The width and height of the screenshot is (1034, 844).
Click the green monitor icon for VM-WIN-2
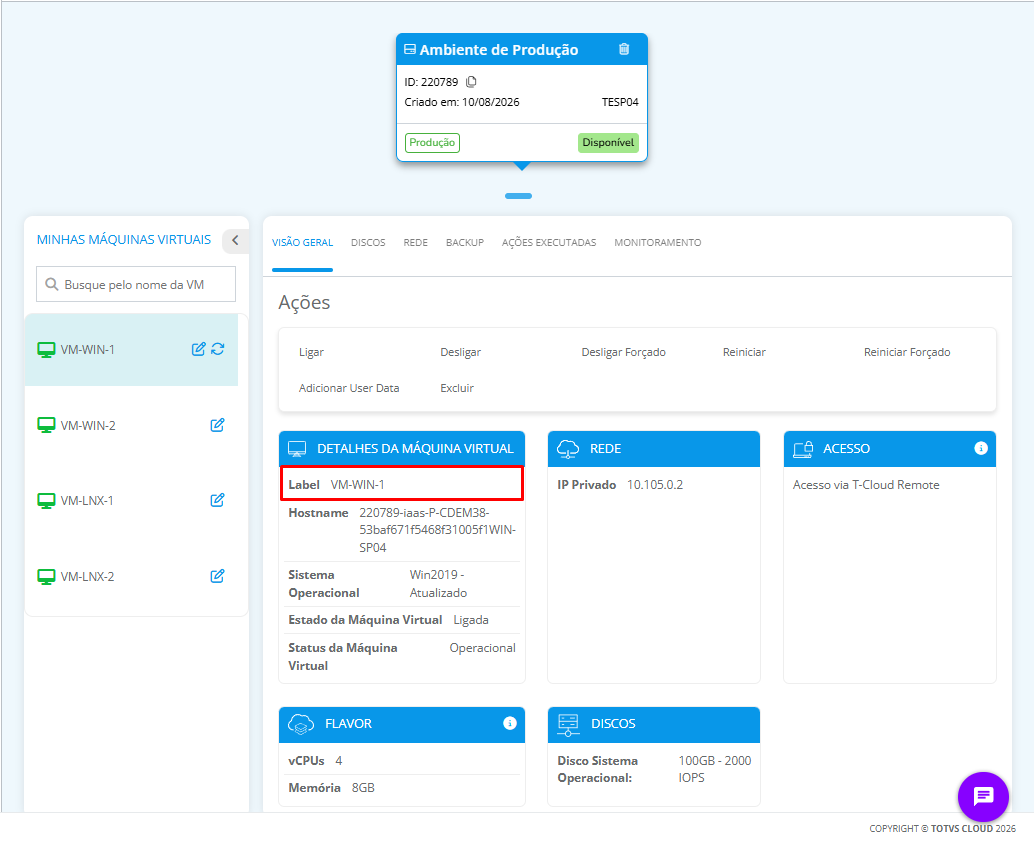(46, 425)
